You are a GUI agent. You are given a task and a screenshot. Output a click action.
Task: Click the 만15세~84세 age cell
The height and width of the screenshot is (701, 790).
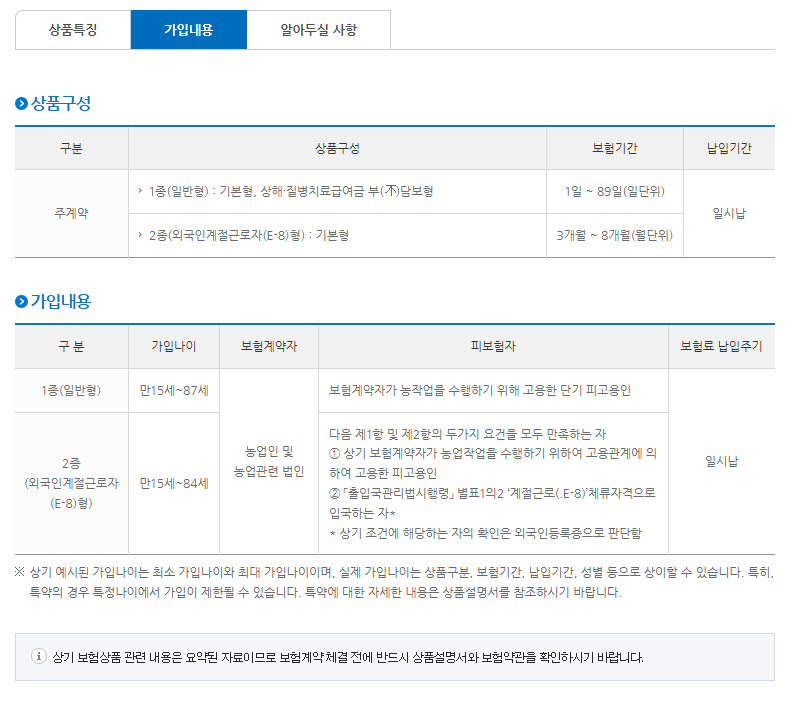pyautogui.click(x=174, y=484)
